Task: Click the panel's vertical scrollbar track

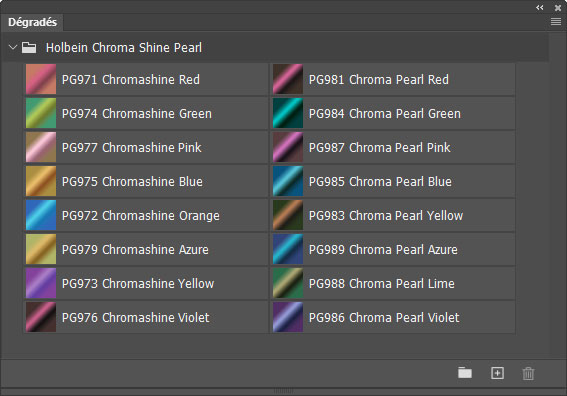Action: click(x=557, y=195)
